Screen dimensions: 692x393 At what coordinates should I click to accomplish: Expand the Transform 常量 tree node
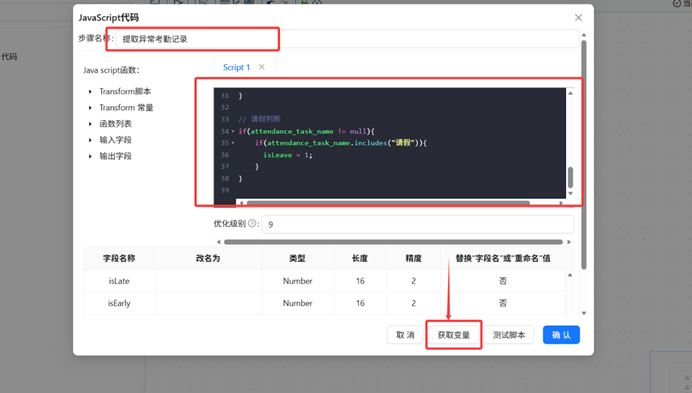(90, 108)
